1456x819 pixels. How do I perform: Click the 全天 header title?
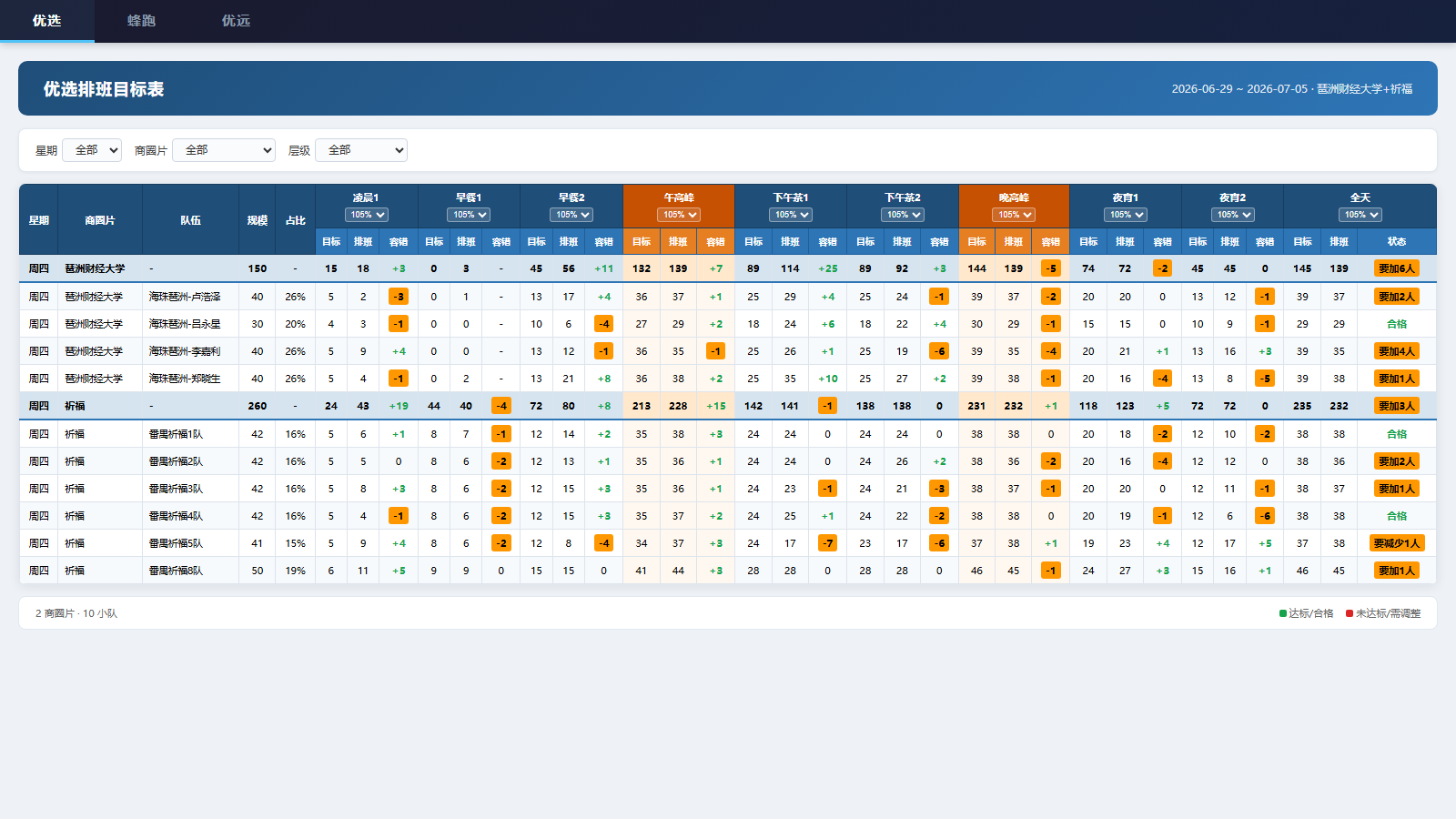click(x=1360, y=197)
